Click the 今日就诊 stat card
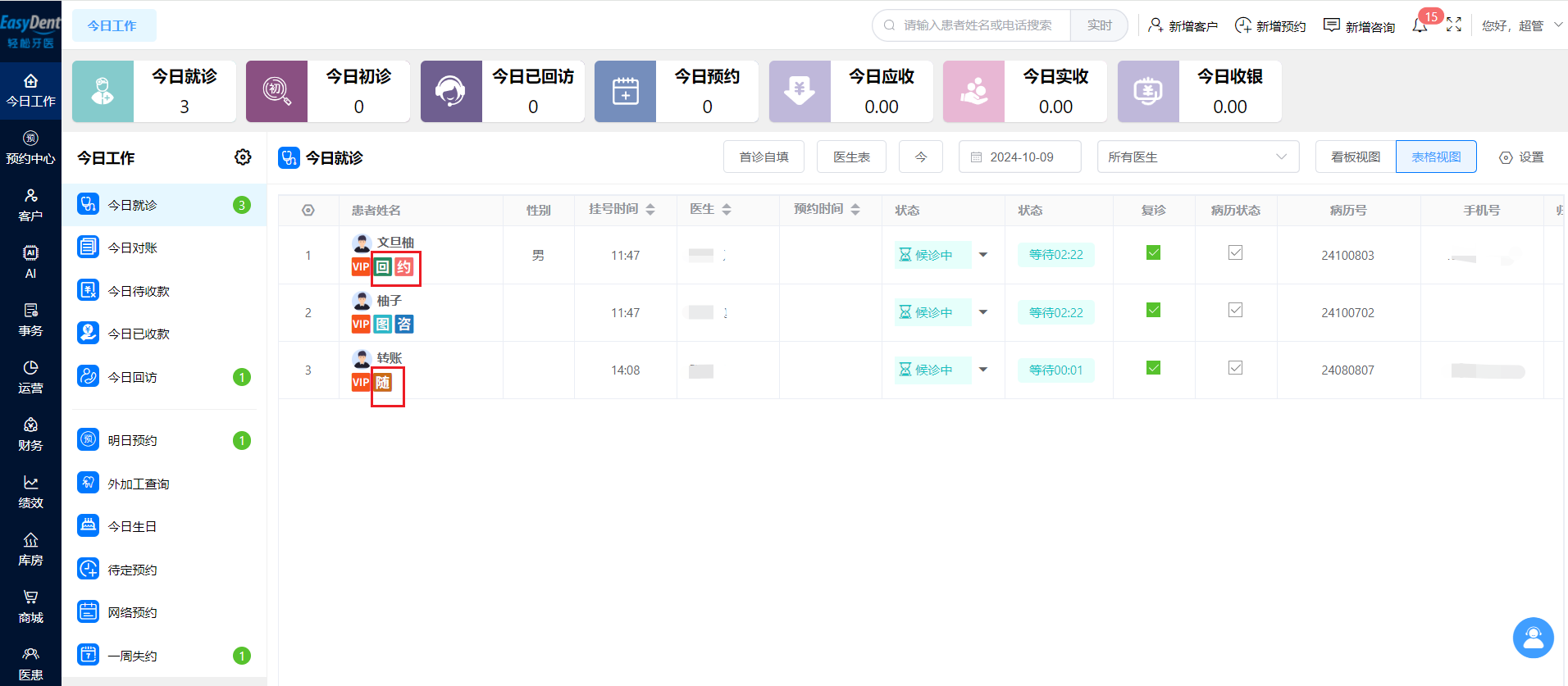Image resolution: width=1568 pixels, height=686 pixels. pos(154,91)
